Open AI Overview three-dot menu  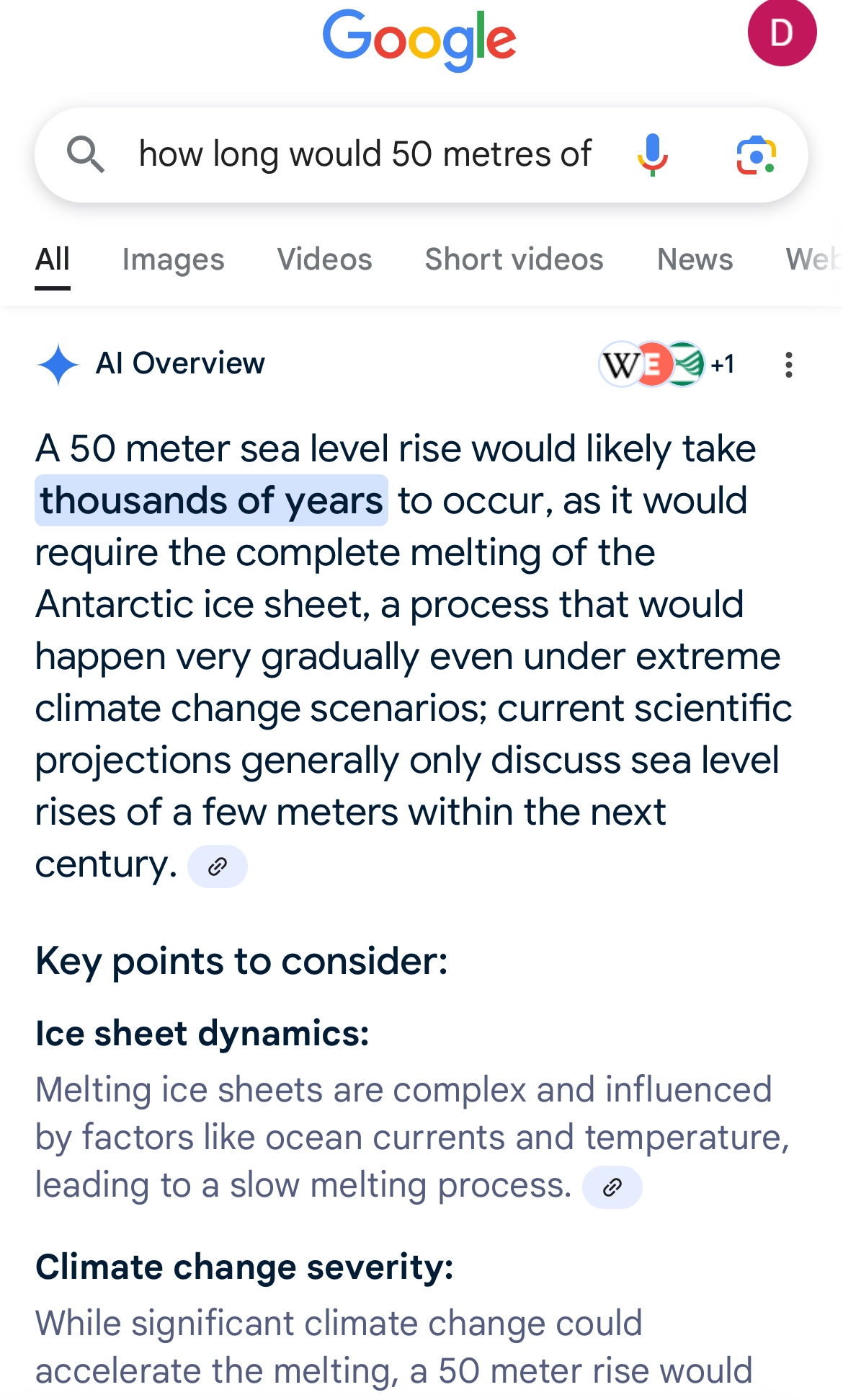pyautogui.click(x=789, y=365)
